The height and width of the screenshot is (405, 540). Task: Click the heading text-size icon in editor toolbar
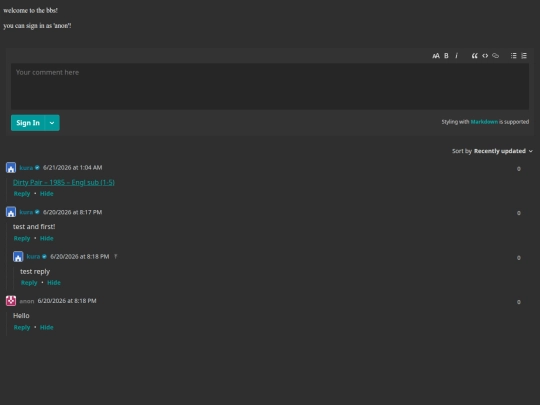(436, 56)
